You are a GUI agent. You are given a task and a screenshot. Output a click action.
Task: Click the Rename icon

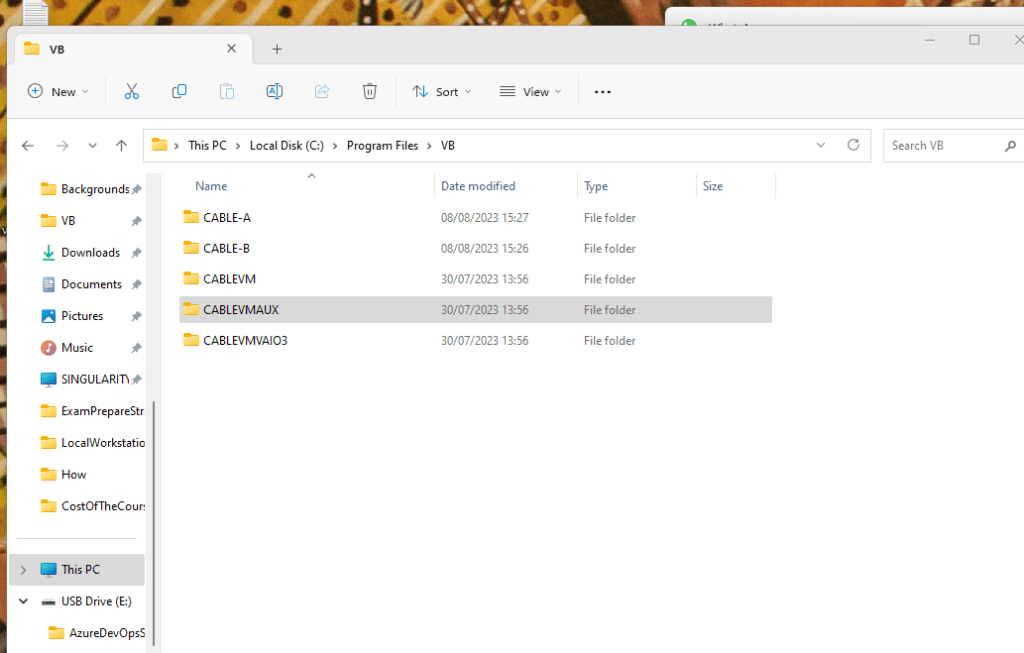coord(274,91)
